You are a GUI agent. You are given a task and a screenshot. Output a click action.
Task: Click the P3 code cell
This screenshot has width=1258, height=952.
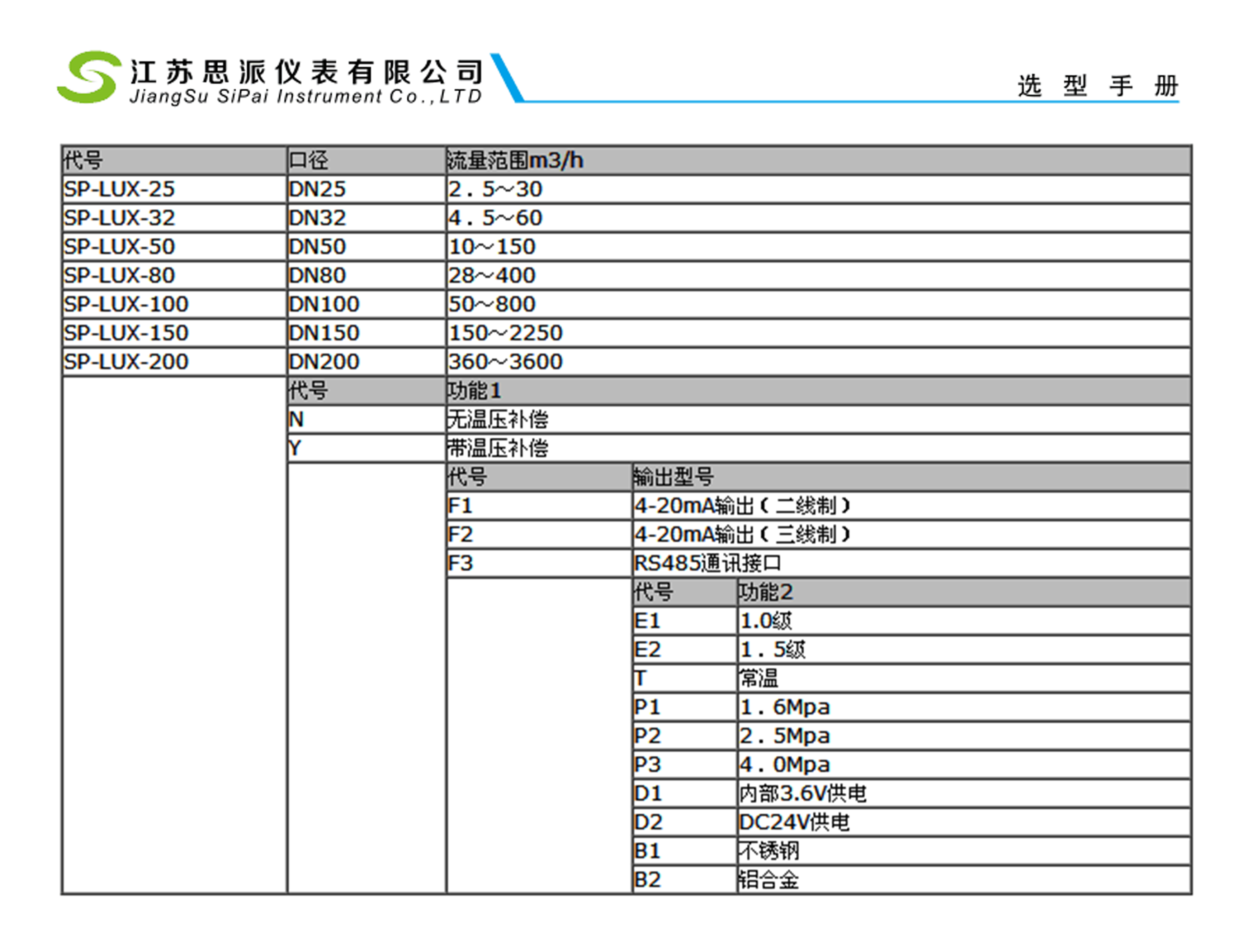click(x=685, y=765)
